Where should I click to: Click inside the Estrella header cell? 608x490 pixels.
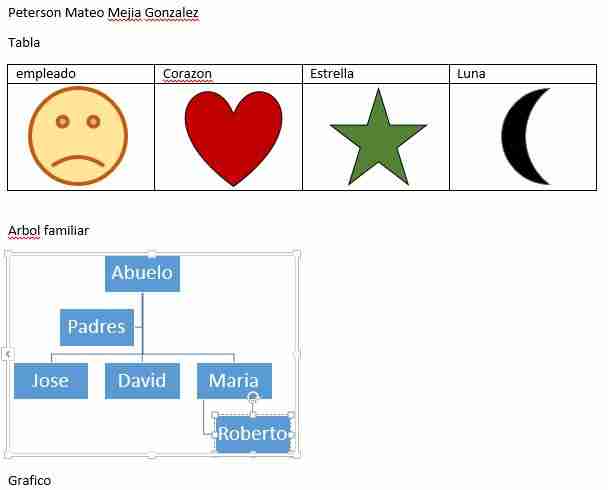[x=376, y=74]
